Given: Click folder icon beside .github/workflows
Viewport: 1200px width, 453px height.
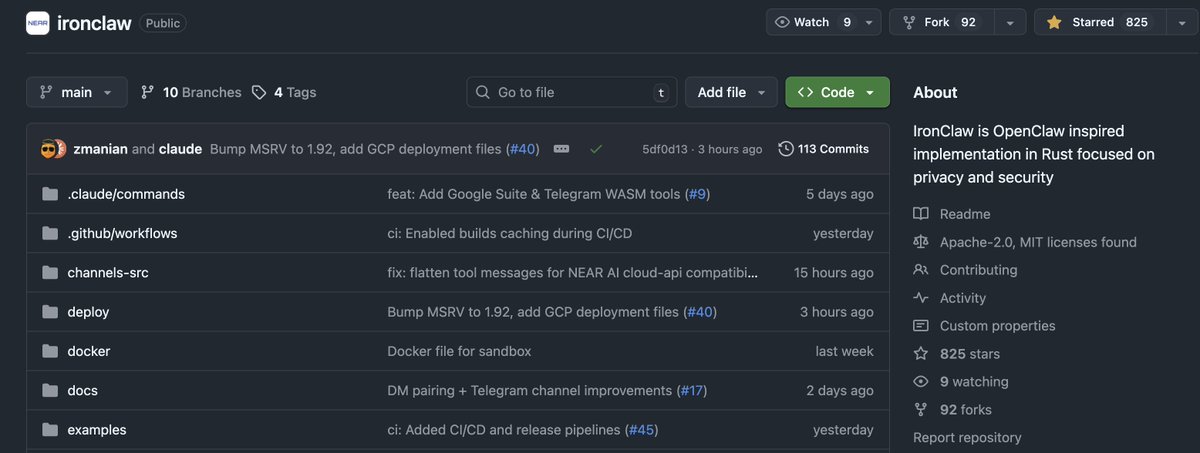Looking at the screenshot, I should point(50,233).
